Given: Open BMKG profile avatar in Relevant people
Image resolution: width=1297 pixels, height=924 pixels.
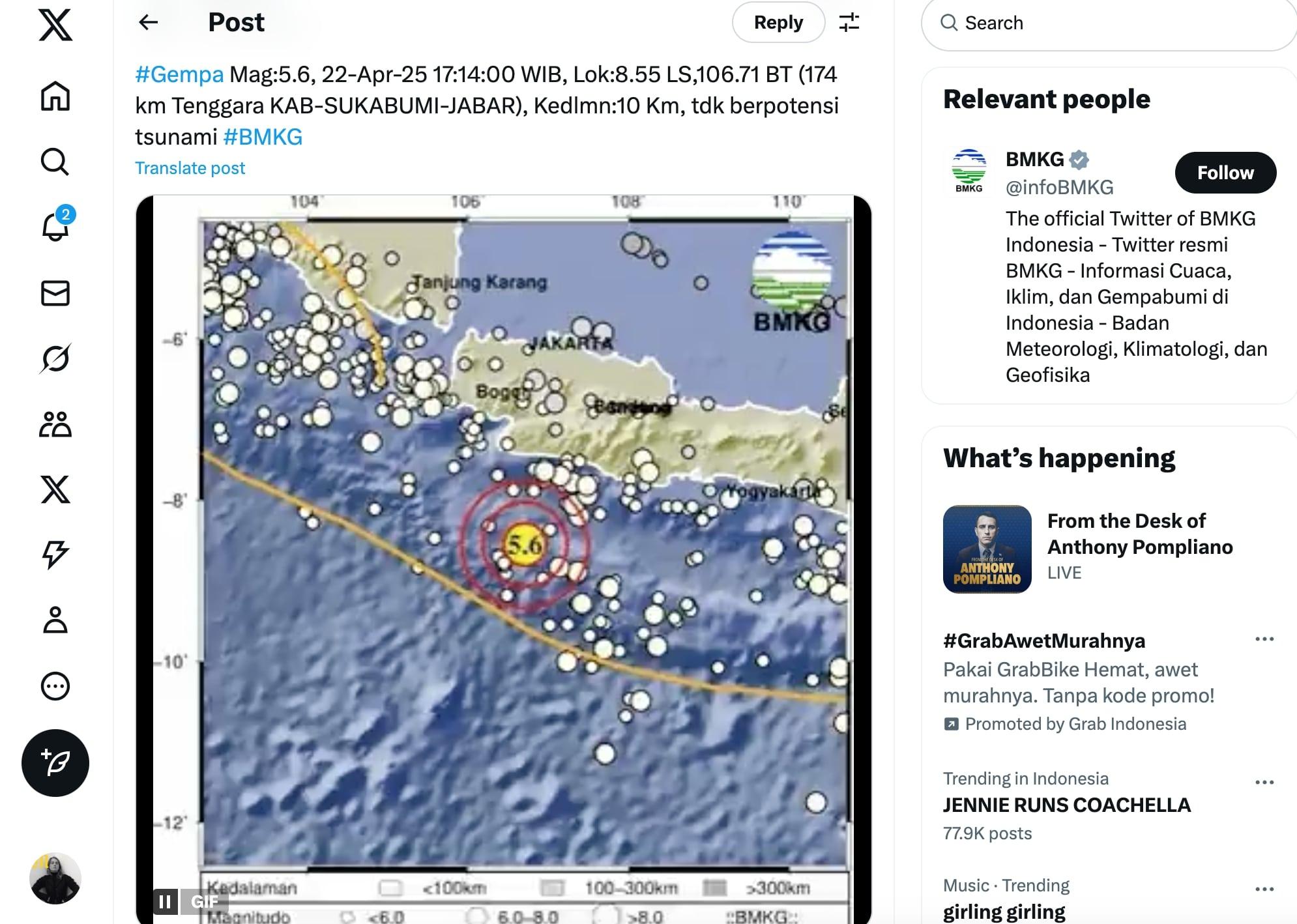Looking at the screenshot, I should click(969, 172).
